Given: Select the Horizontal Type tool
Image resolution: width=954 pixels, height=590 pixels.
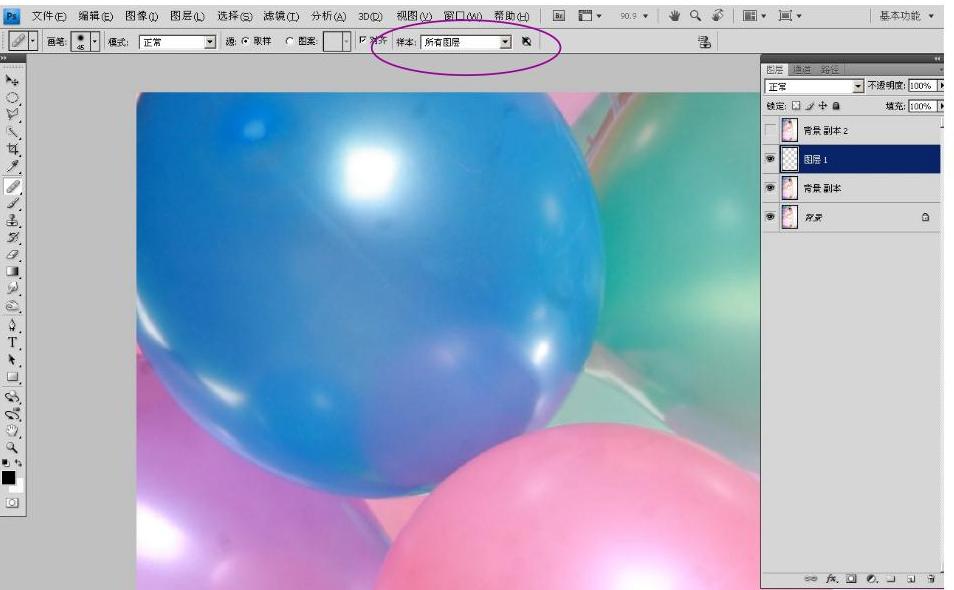Looking at the screenshot, I should pyautogui.click(x=12, y=342).
